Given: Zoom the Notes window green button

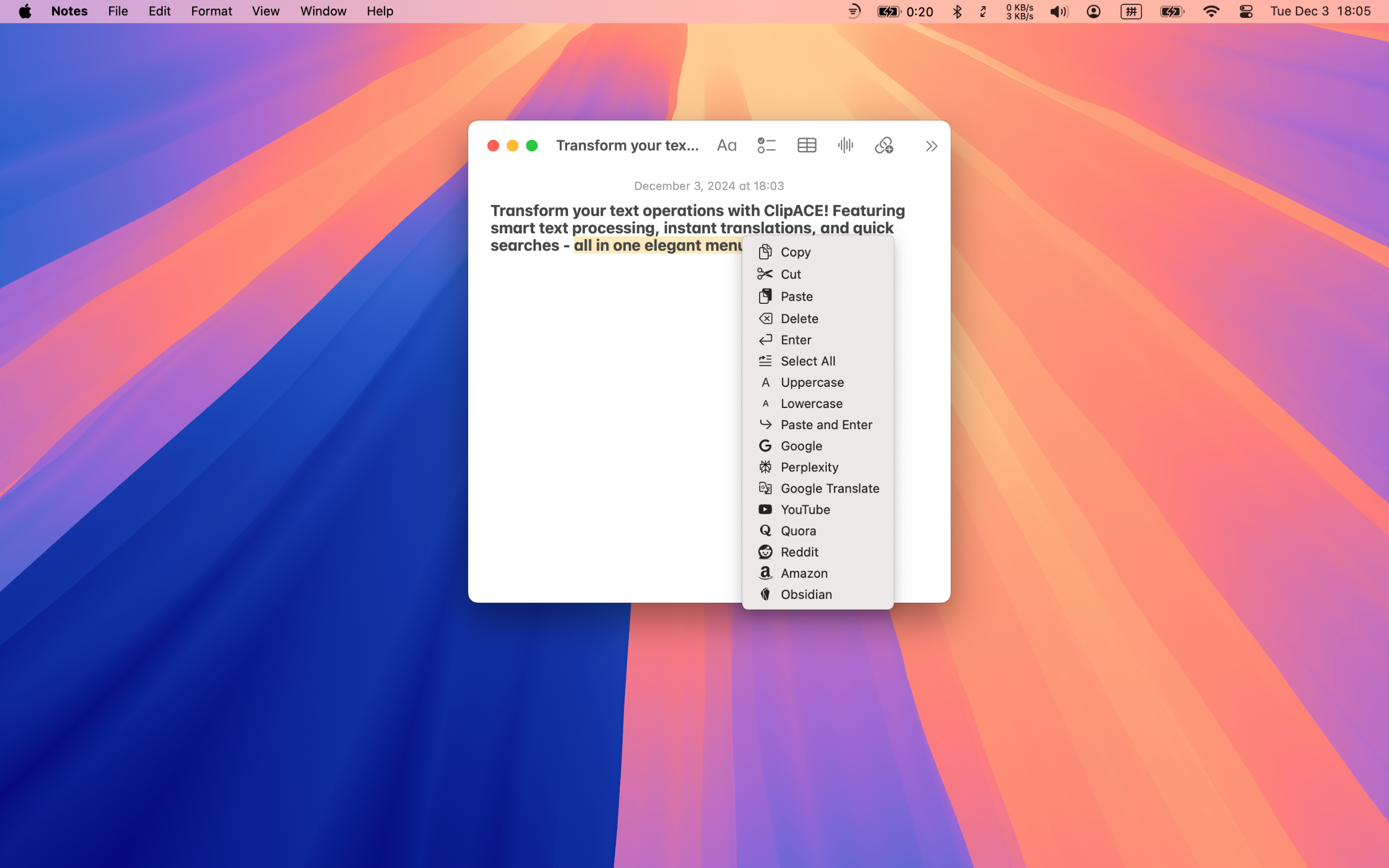Looking at the screenshot, I should click(x=532, y=146).
